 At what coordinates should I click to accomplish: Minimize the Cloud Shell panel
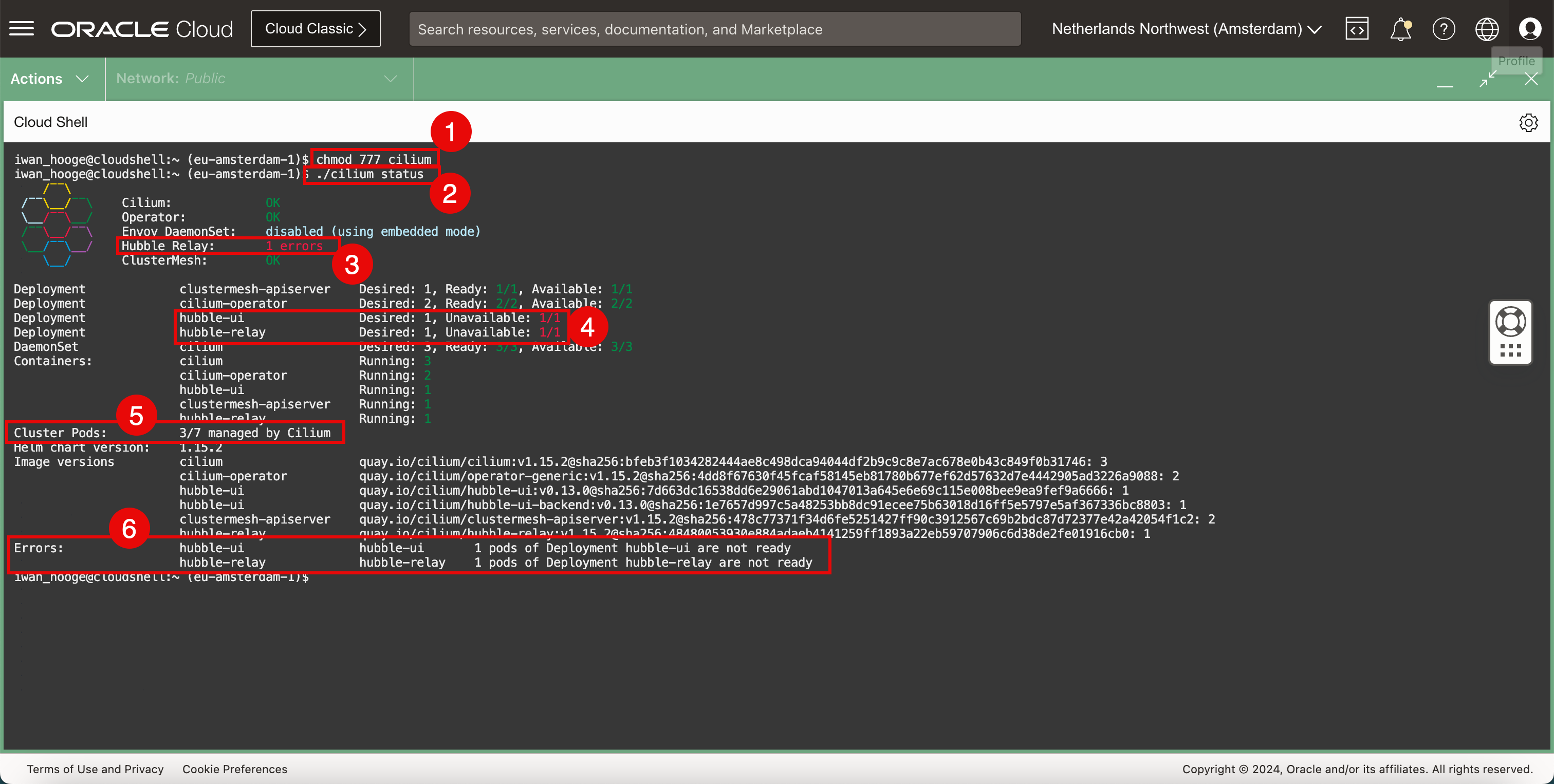point(1445,79)
